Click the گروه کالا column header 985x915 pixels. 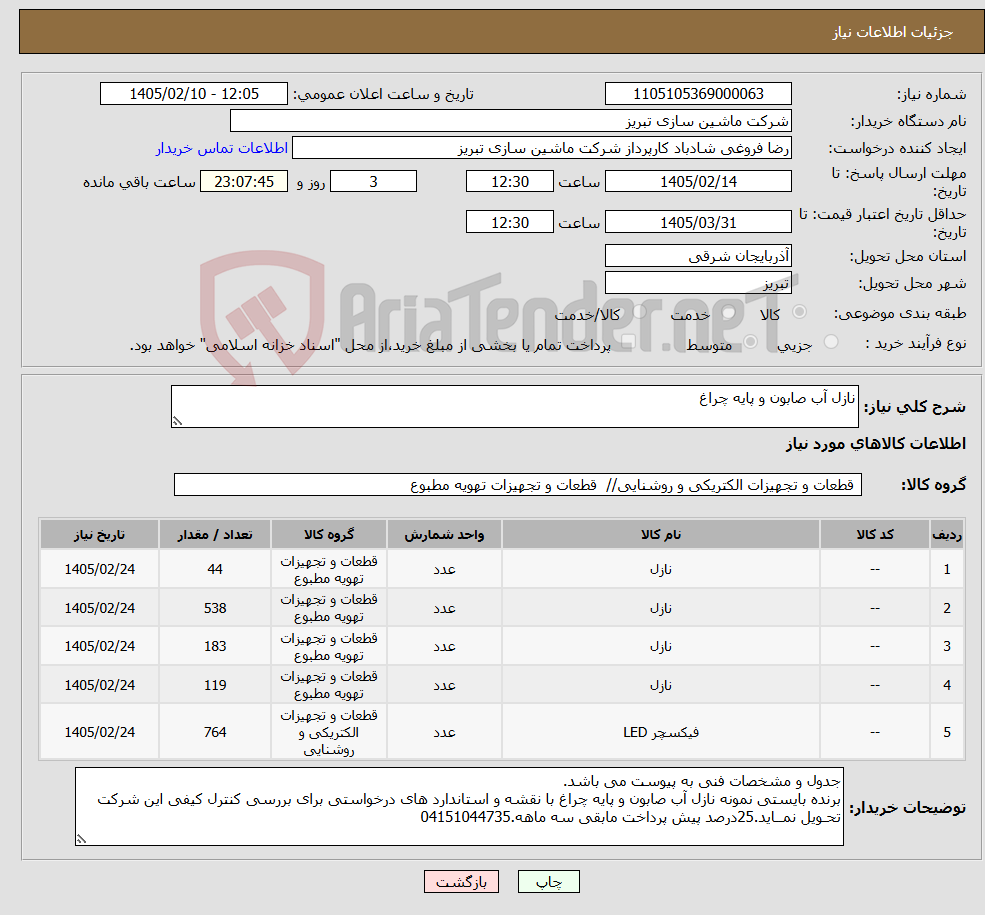329,534
